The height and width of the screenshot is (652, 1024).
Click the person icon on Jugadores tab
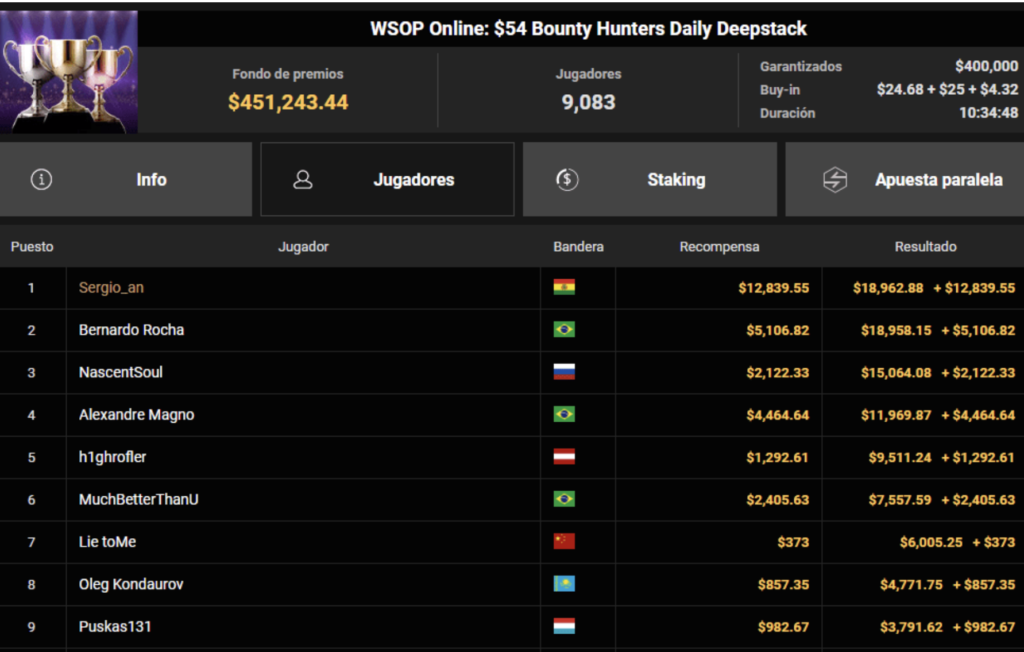click(302, 179)
